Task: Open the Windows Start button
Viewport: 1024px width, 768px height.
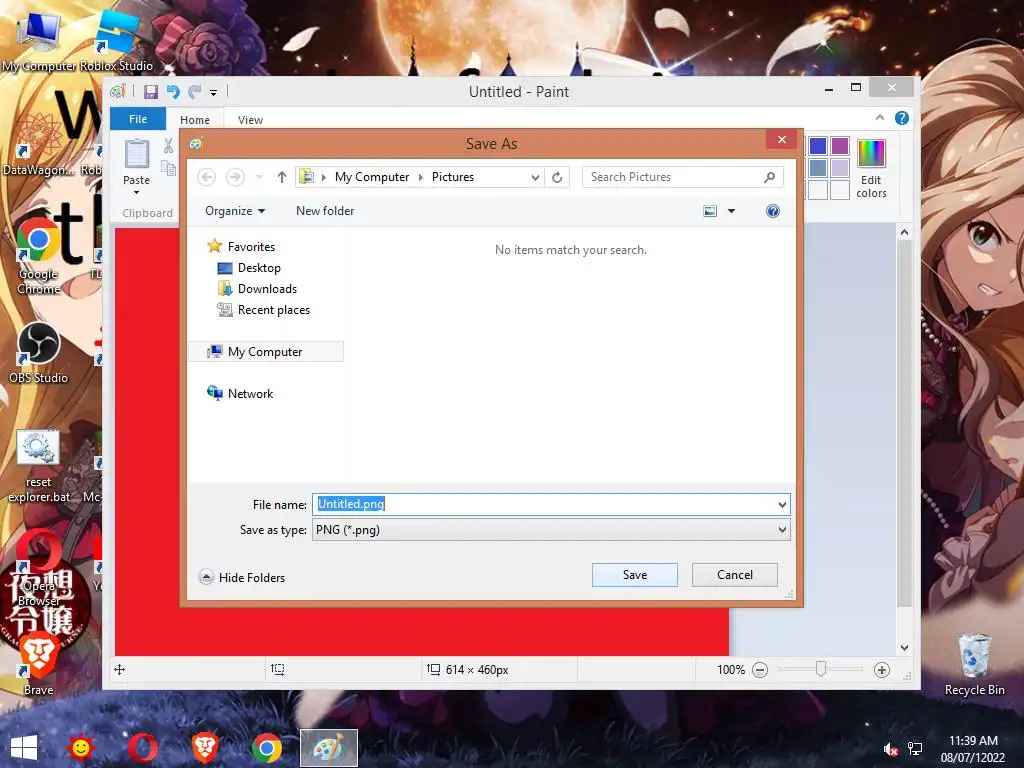Action: coord(24,748)
